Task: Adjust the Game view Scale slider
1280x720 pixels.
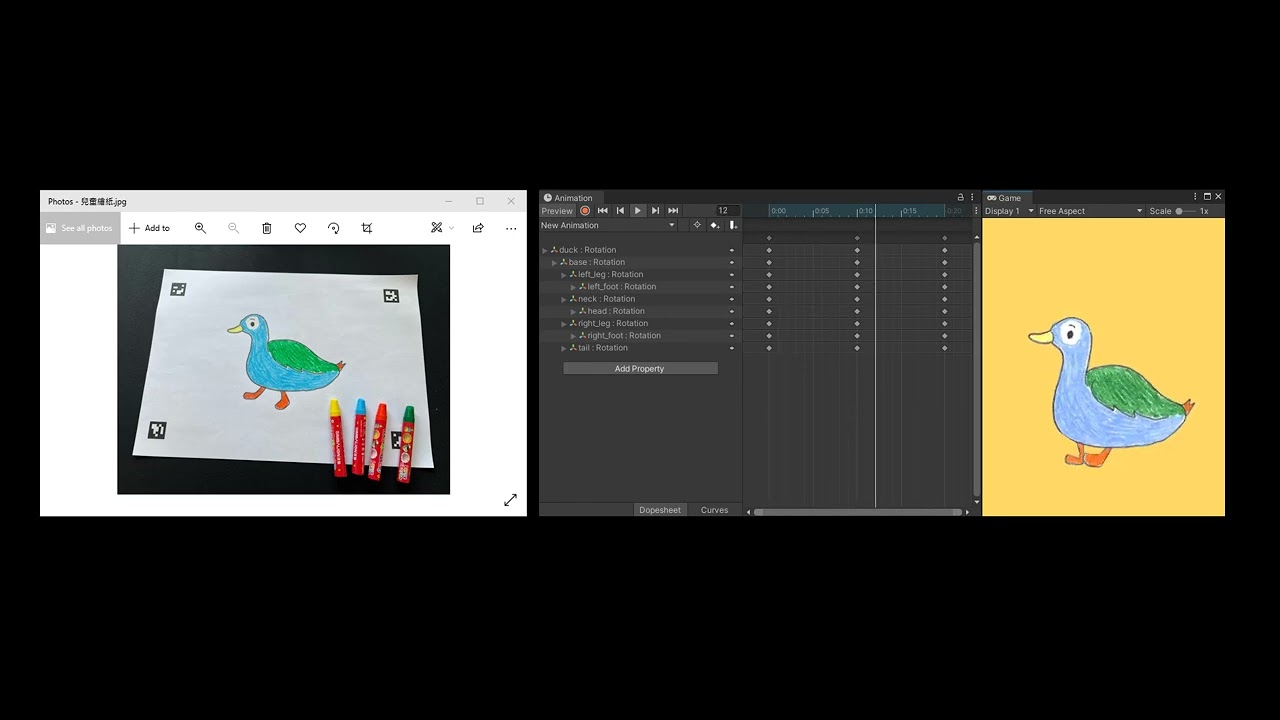Action: pyautogui.click(x=1185, y=211)
